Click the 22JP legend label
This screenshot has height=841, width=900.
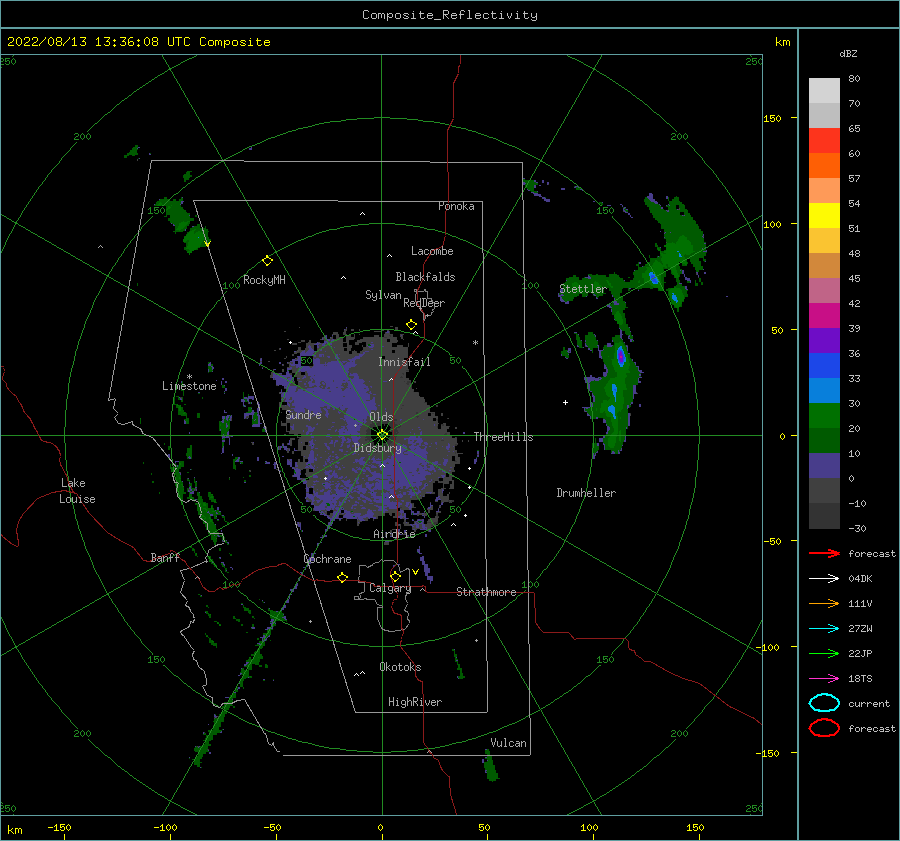coord(860,653)
